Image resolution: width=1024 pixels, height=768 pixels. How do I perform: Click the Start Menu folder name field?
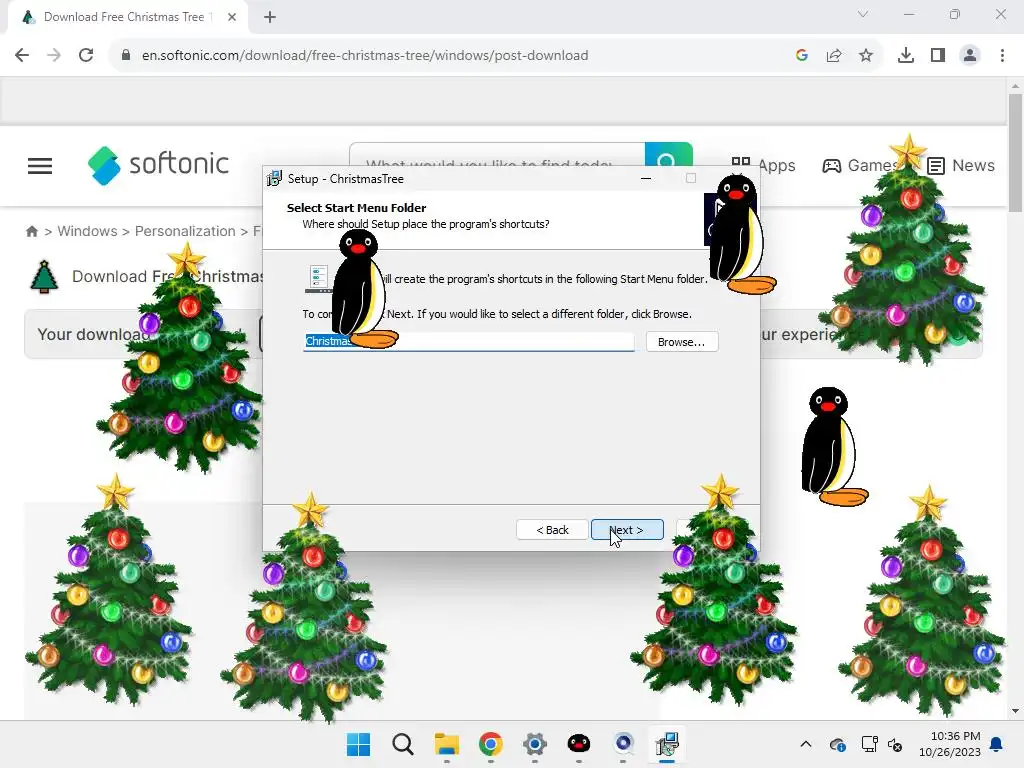pos(468,342)
